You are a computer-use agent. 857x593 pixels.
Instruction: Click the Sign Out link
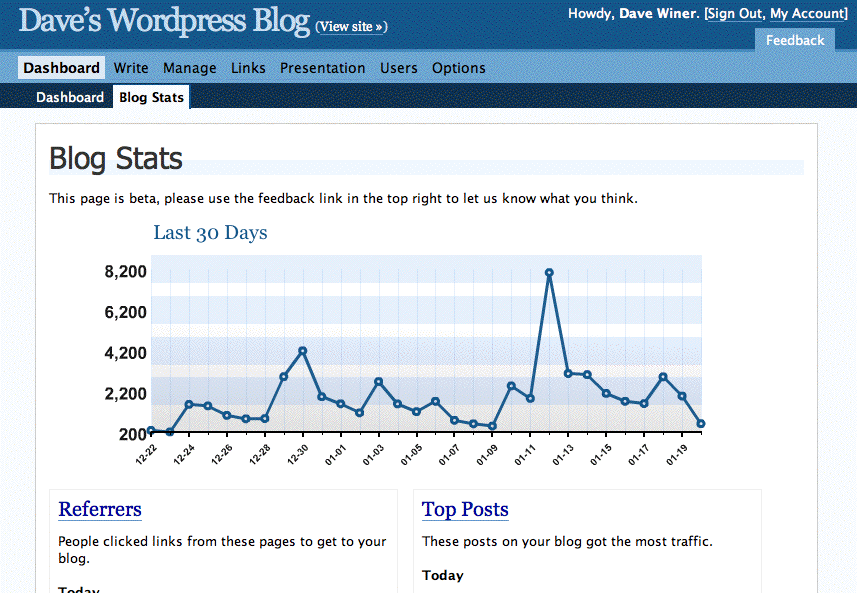735,14
